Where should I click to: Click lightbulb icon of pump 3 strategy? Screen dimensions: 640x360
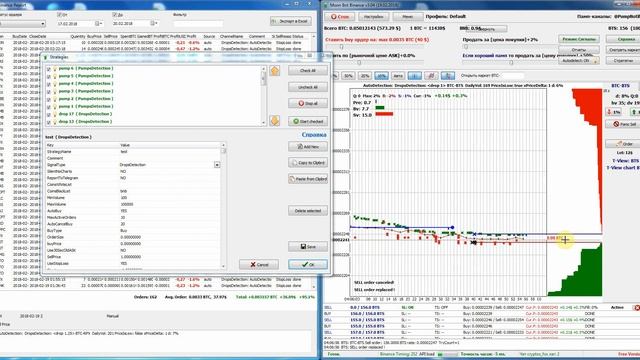(55, 91)
